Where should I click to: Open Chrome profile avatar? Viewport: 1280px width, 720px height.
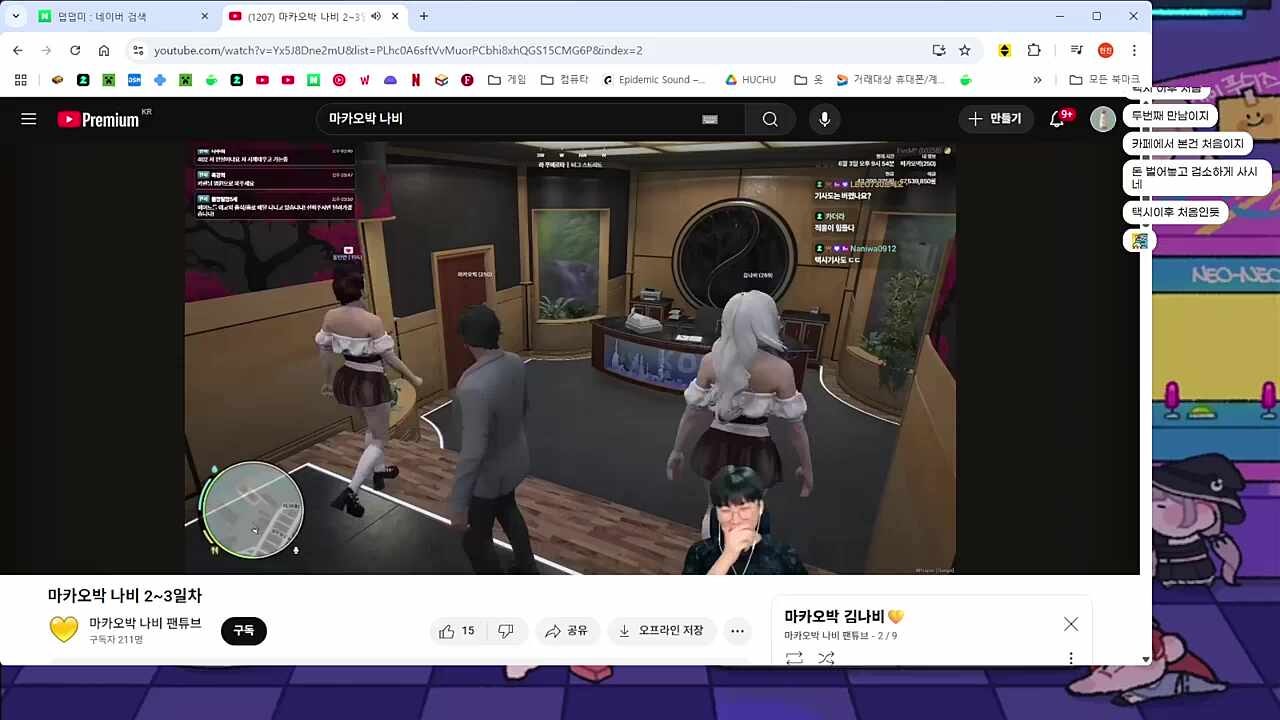(x=1105, y=50)
